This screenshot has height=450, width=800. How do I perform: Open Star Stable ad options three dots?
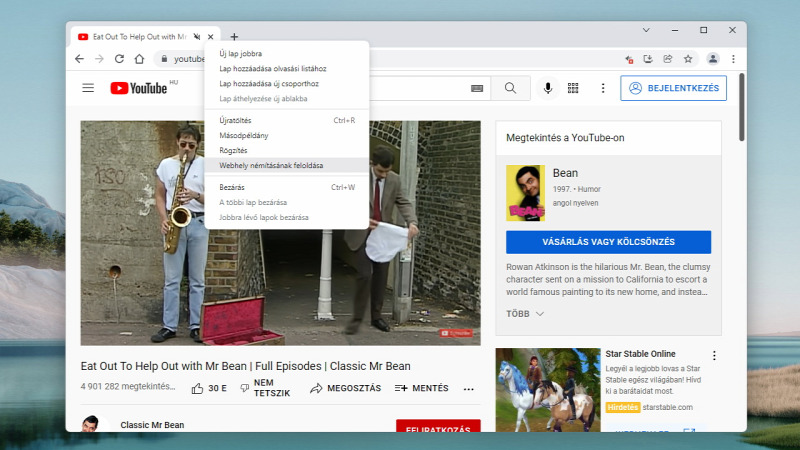click(714, 356)
